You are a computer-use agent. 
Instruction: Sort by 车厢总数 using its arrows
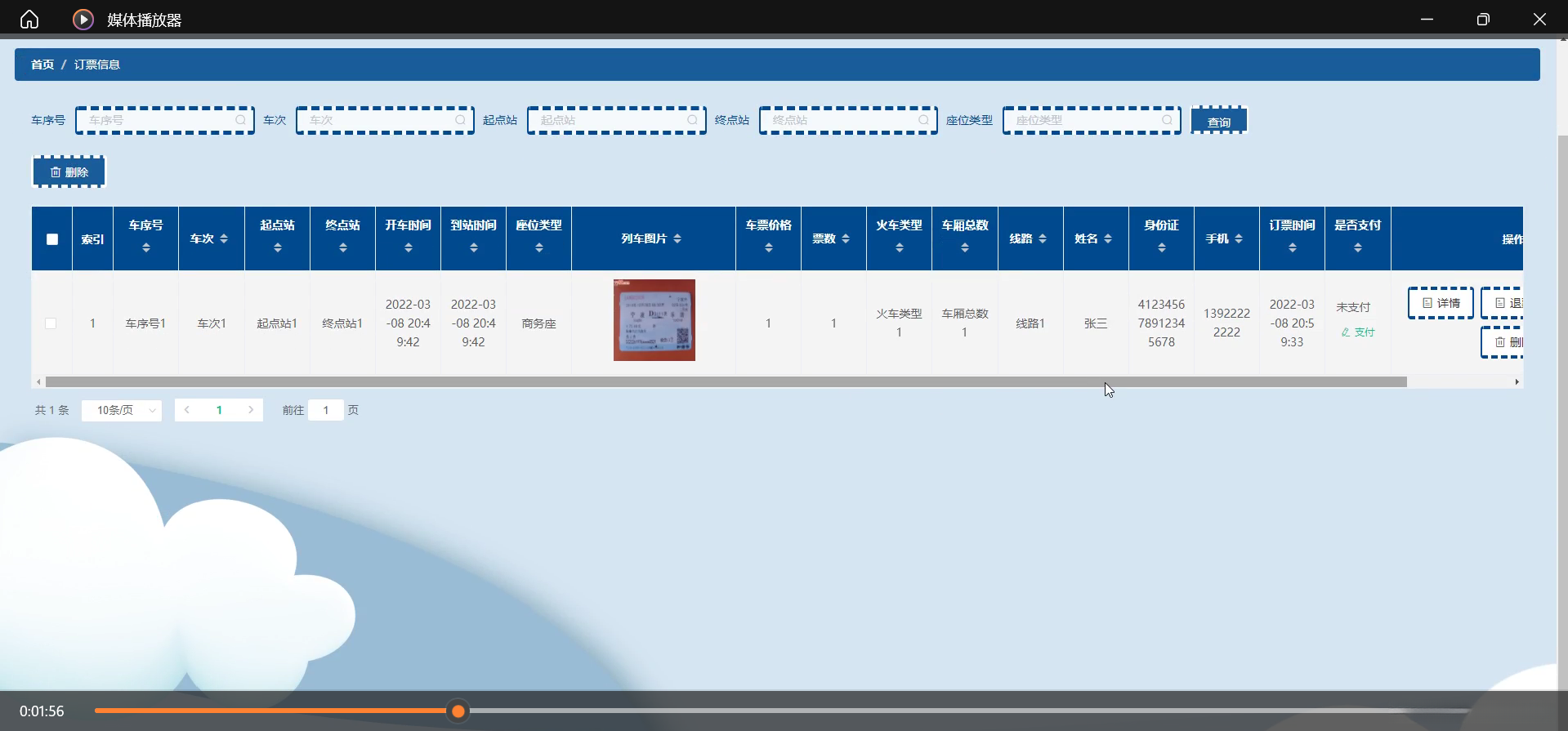click(965, 247)
